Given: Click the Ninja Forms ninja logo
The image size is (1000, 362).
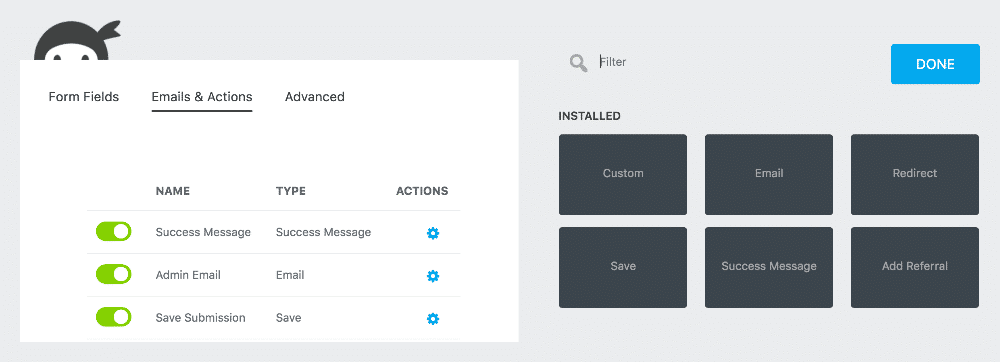Looking at the screenshot, I should pos(77,41).
